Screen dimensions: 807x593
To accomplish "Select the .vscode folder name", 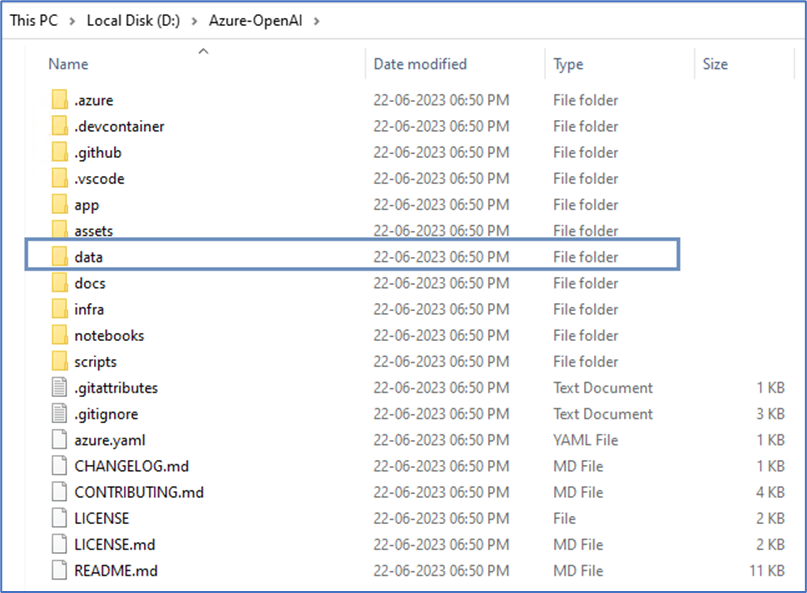I will coord(99,179).
